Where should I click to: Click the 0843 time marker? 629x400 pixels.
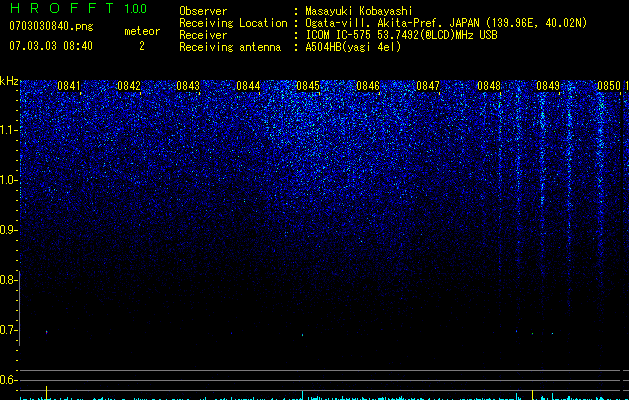(188, 86)
